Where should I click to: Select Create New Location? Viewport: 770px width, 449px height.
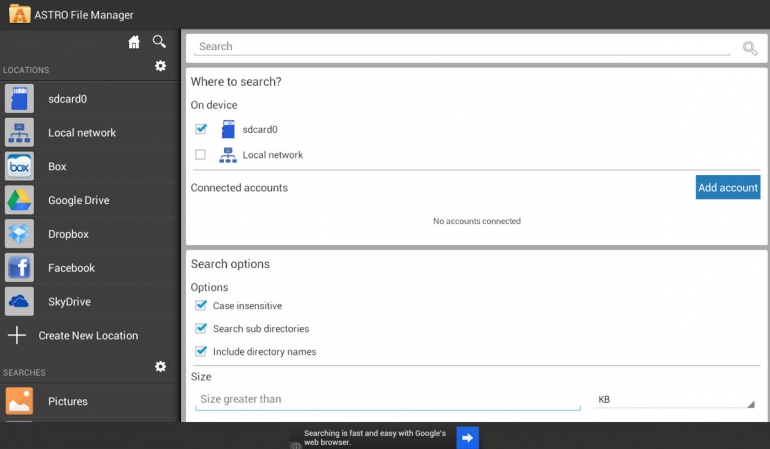click(x=88, y=336)
